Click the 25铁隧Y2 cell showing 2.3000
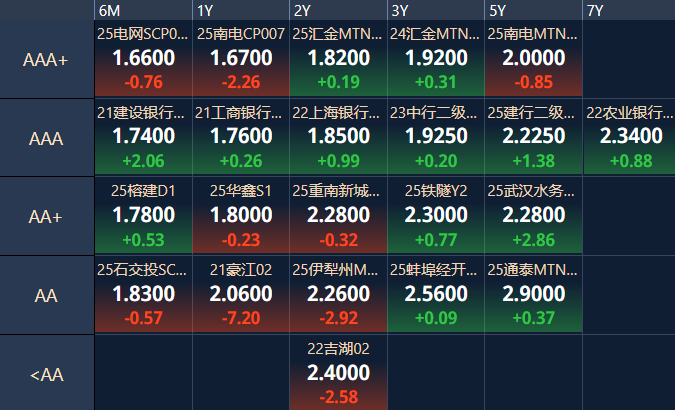The image size is (675, 410). tap(436, 216)
